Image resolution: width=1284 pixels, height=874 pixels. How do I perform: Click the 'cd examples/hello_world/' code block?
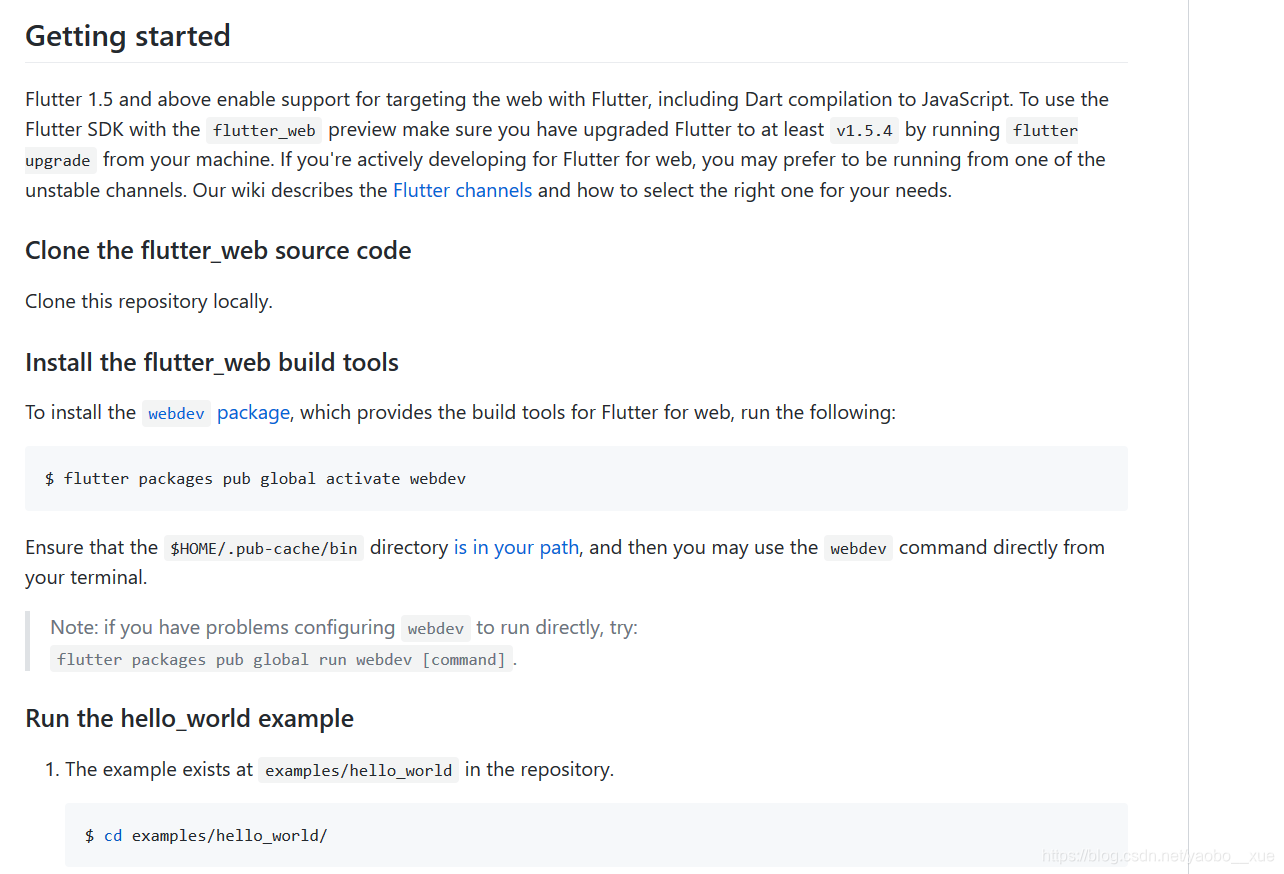pos(596,835)
